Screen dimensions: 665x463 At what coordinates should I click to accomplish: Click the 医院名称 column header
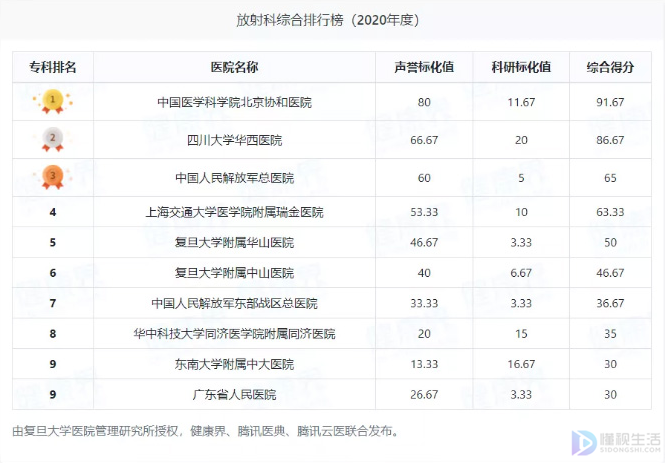pyautogui.click(x=234, y=67)
